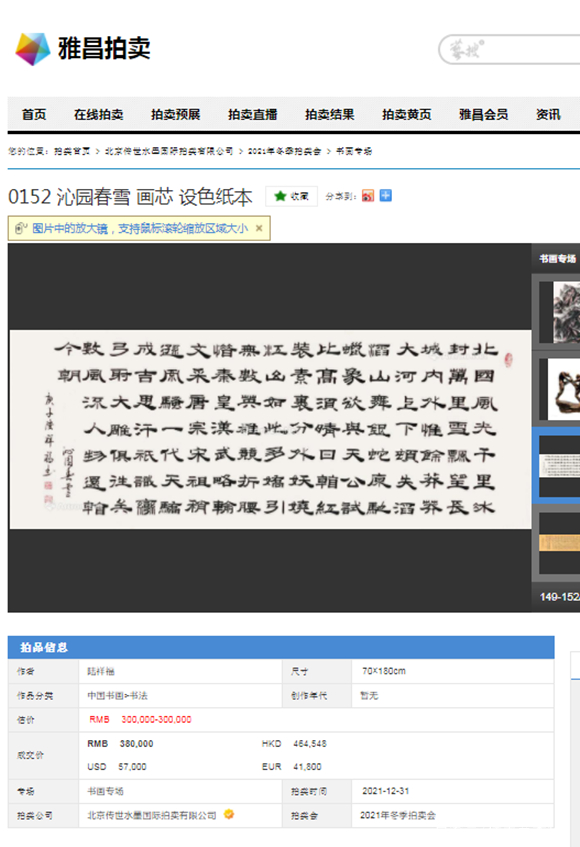Viewport: 580px width, 847px height.
Task: Open 书画专场 link in the info table
Action: [105, 791]
